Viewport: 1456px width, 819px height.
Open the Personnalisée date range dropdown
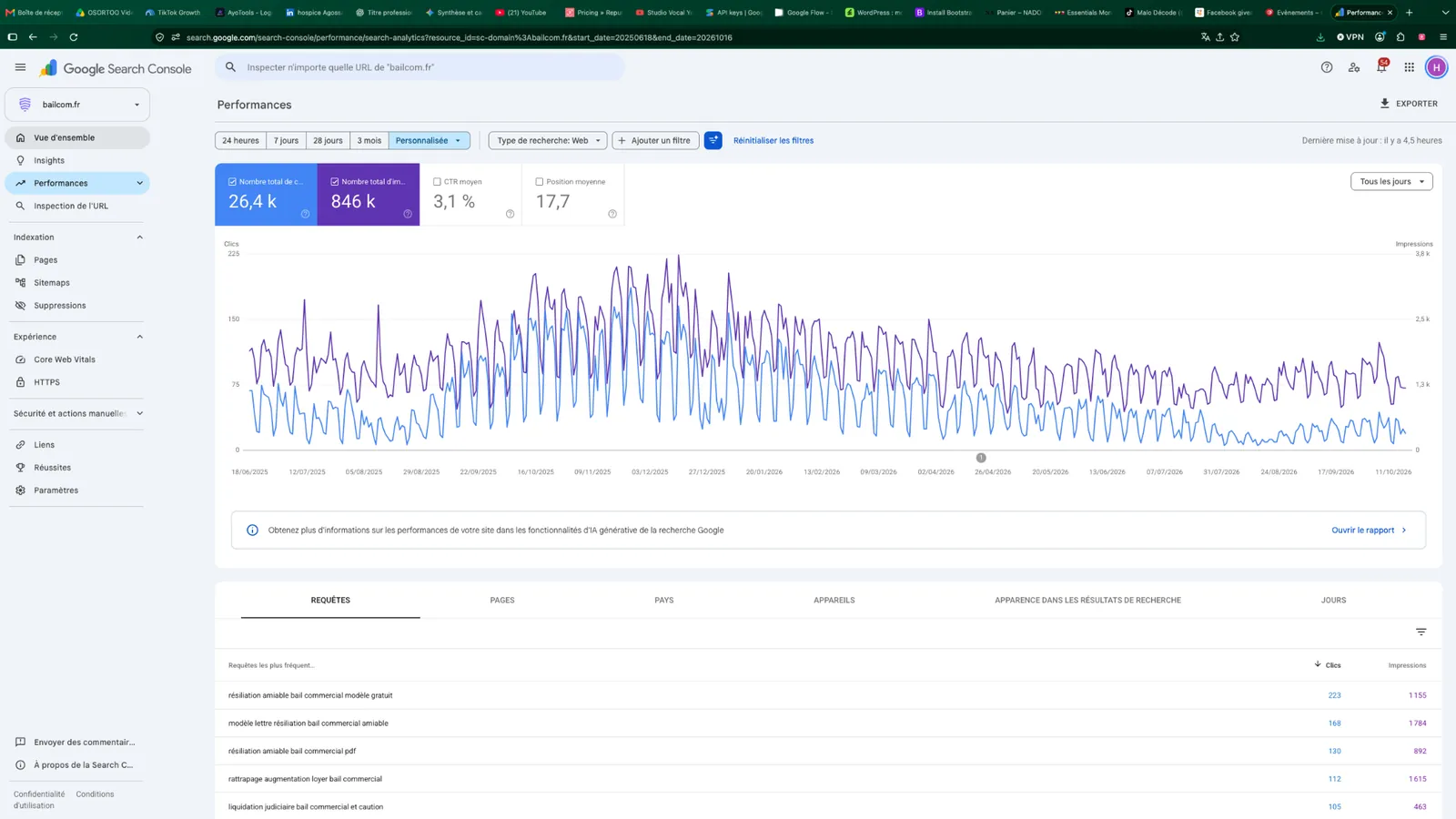[429, 140]
